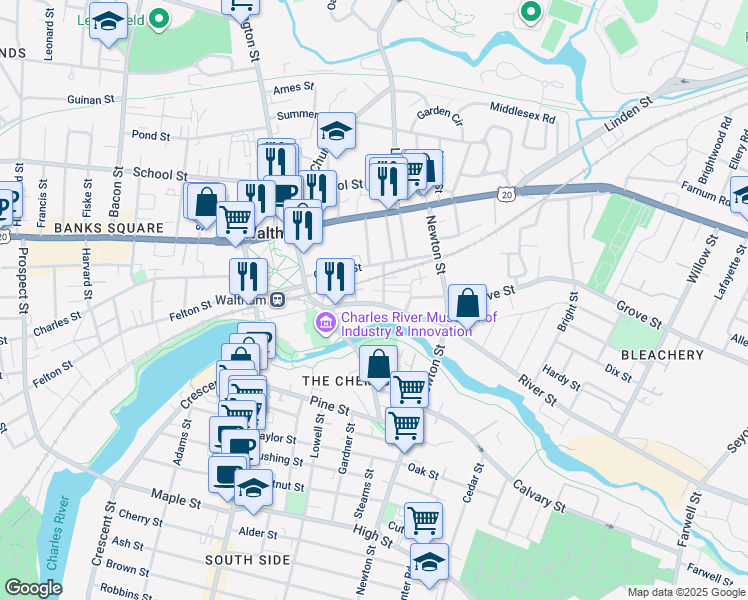Select restaurant marker above Charles River Museum
The image size is (748, 600).
point(335,280)
